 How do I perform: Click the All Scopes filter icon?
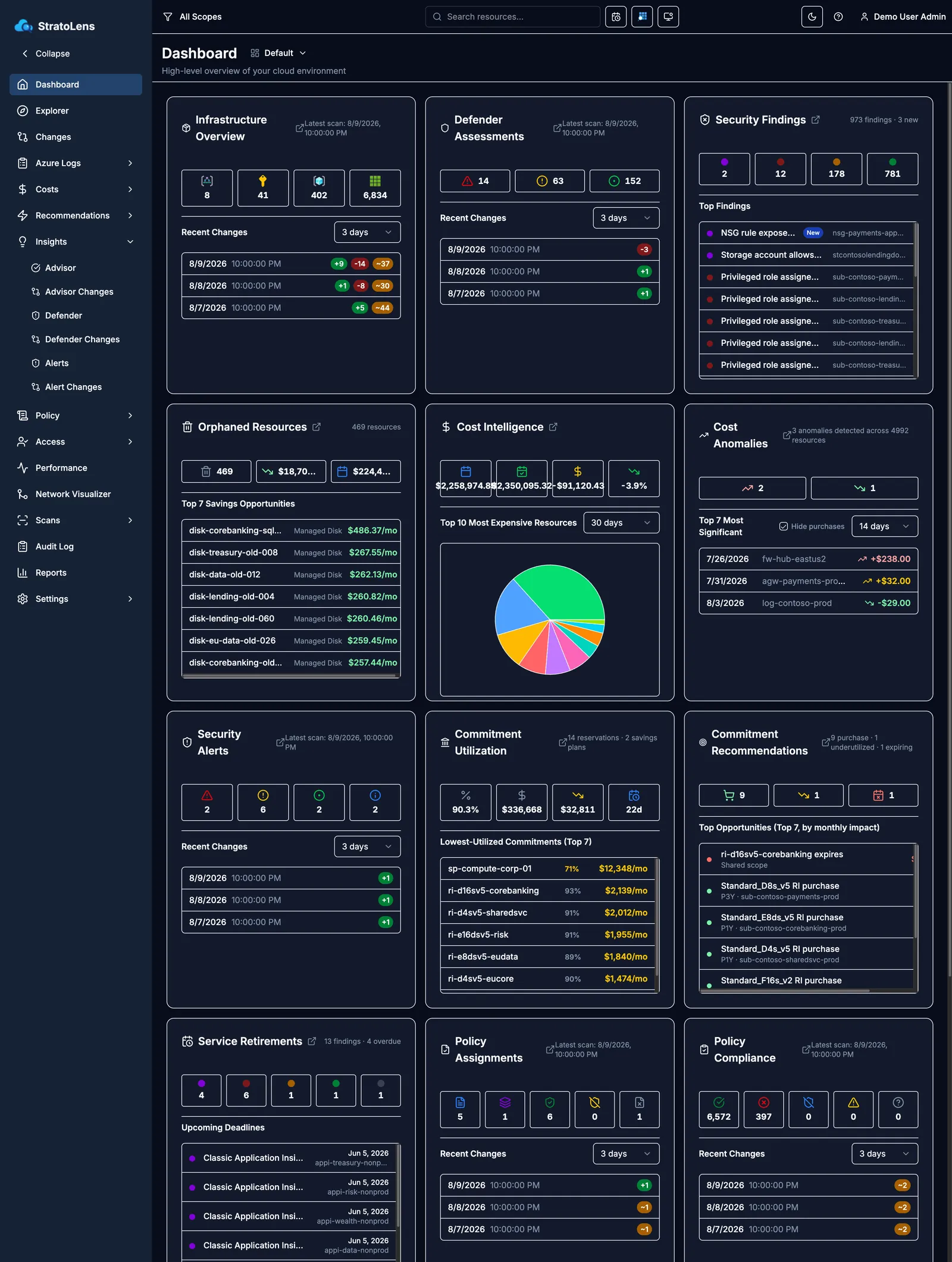point(168,17)
